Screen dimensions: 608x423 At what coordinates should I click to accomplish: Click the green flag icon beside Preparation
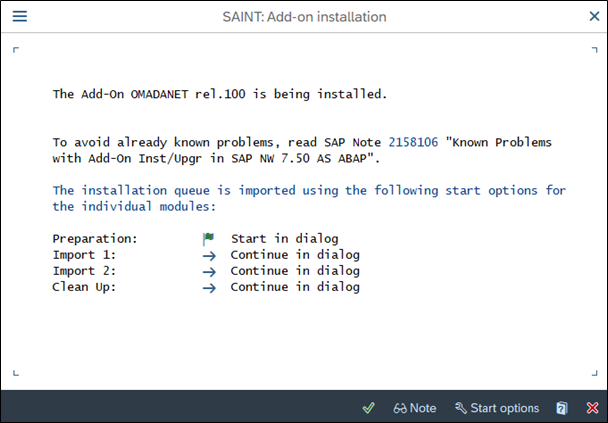pos(209,239)
